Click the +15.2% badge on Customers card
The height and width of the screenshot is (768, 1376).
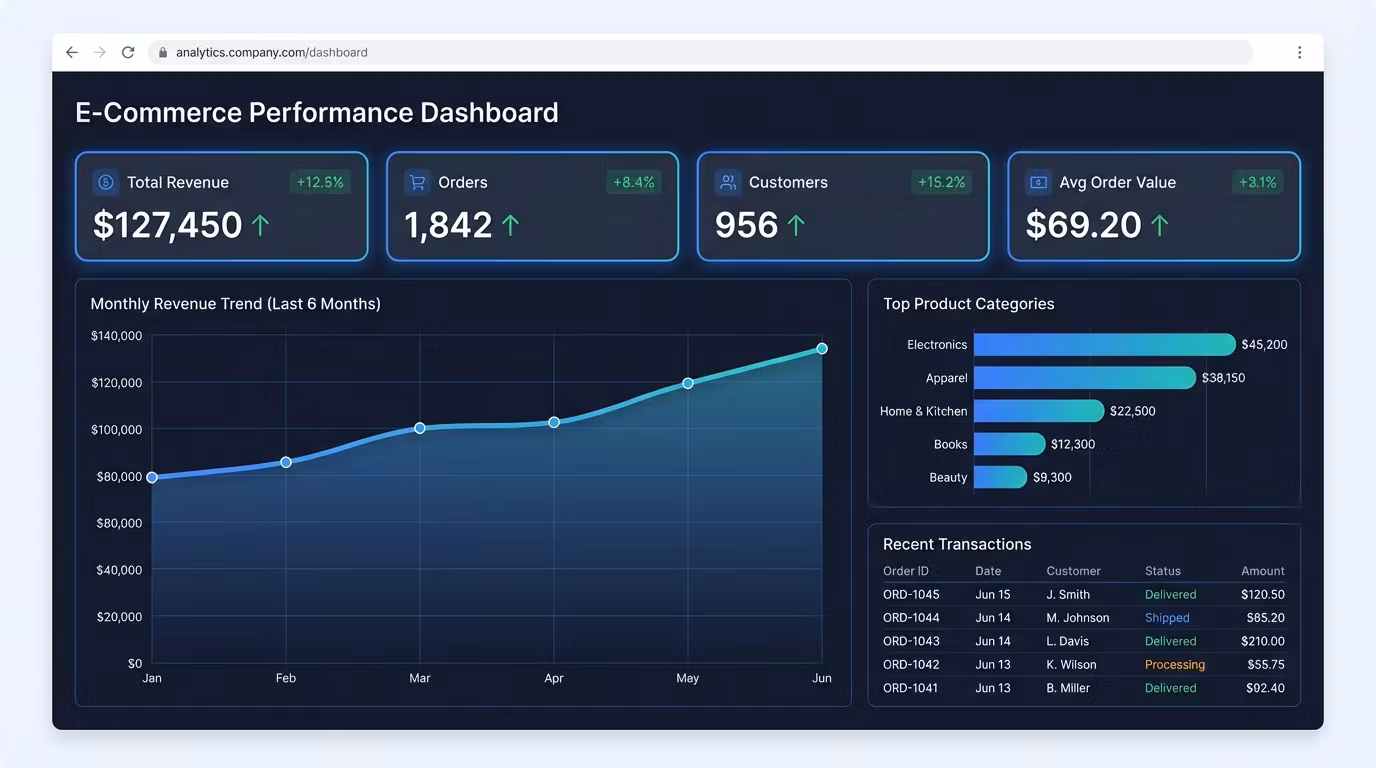pyautogui.click(x=941, y=182)
